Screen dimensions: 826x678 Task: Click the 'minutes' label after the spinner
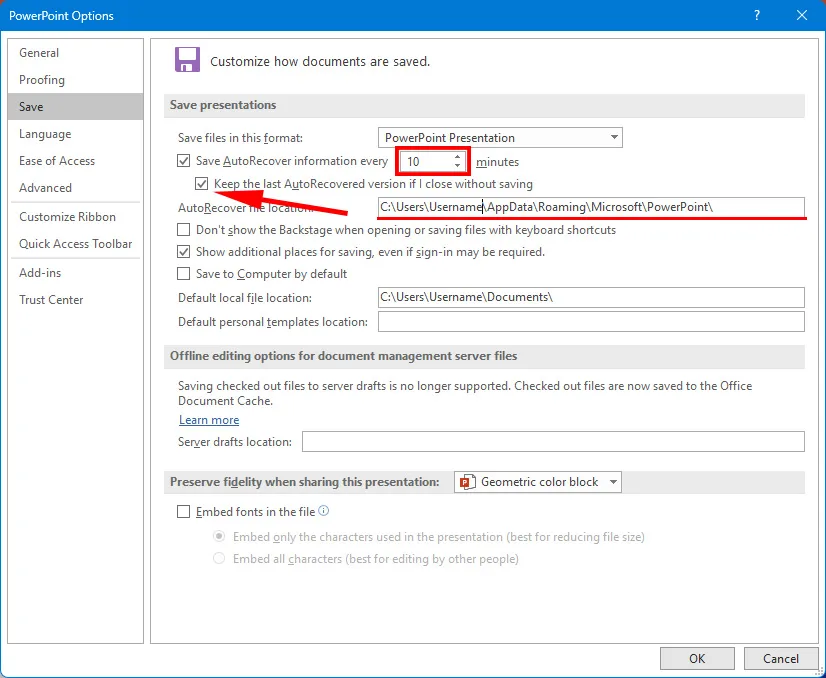coord(497,162)
